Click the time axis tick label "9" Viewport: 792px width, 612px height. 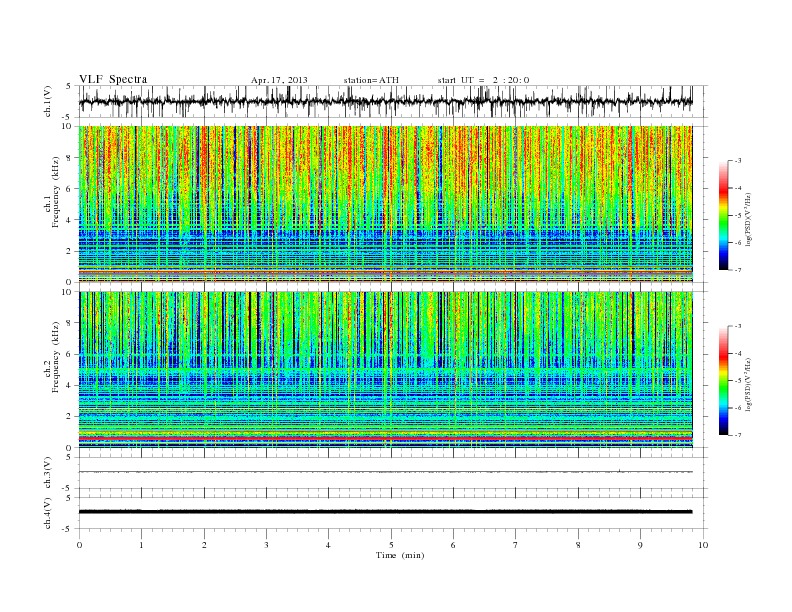click(x=640, y=545)
